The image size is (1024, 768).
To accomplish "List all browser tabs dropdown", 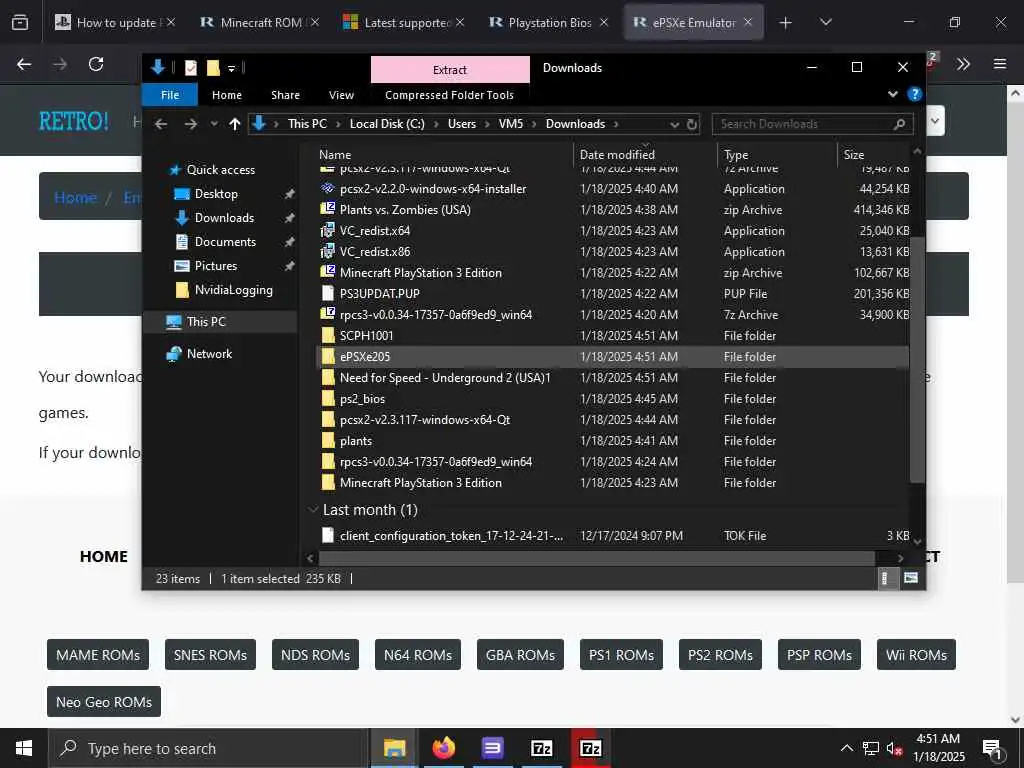I will [x=825, y=23].
